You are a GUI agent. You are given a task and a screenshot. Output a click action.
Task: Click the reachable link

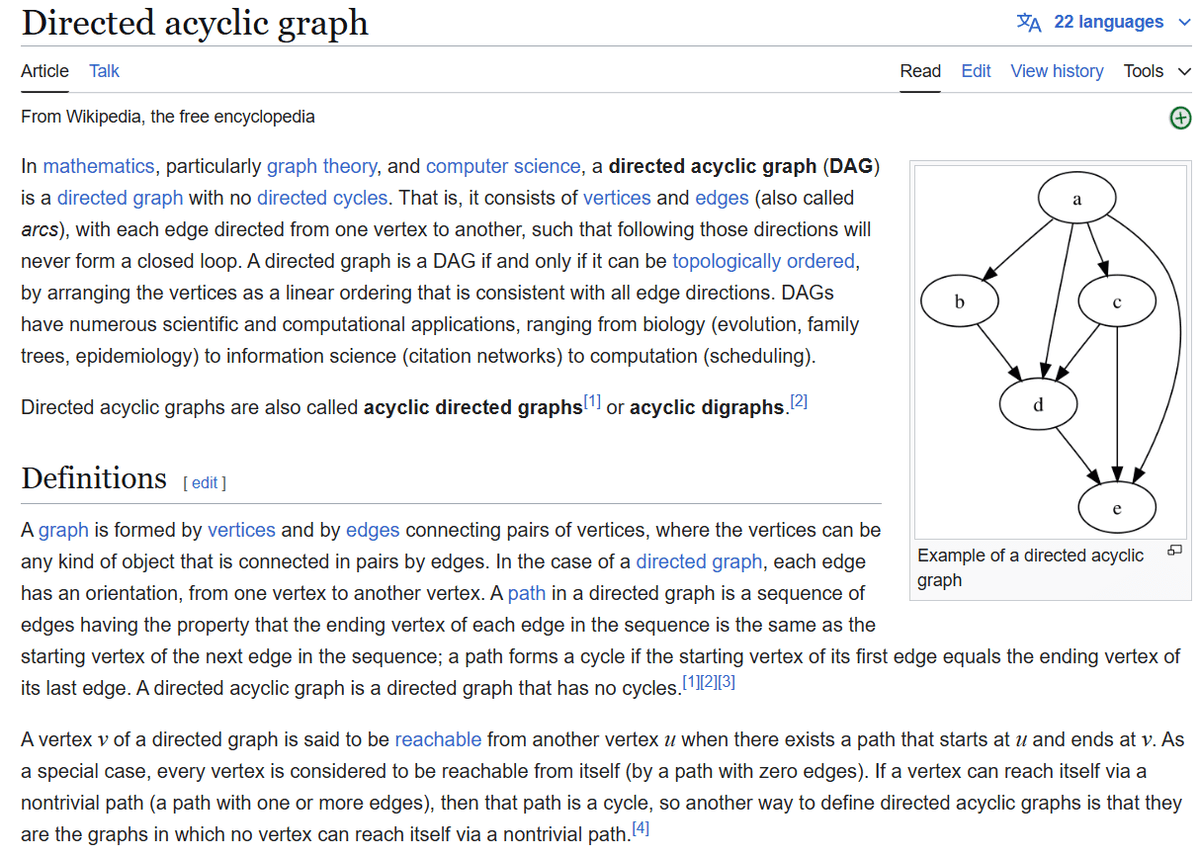(x=438, y=740)
